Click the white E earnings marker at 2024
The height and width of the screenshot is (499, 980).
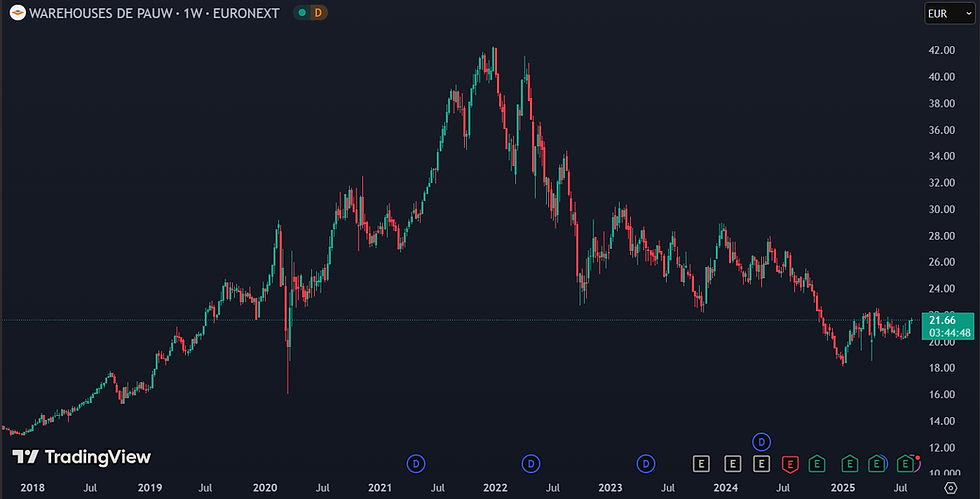(x=732, y=464)
